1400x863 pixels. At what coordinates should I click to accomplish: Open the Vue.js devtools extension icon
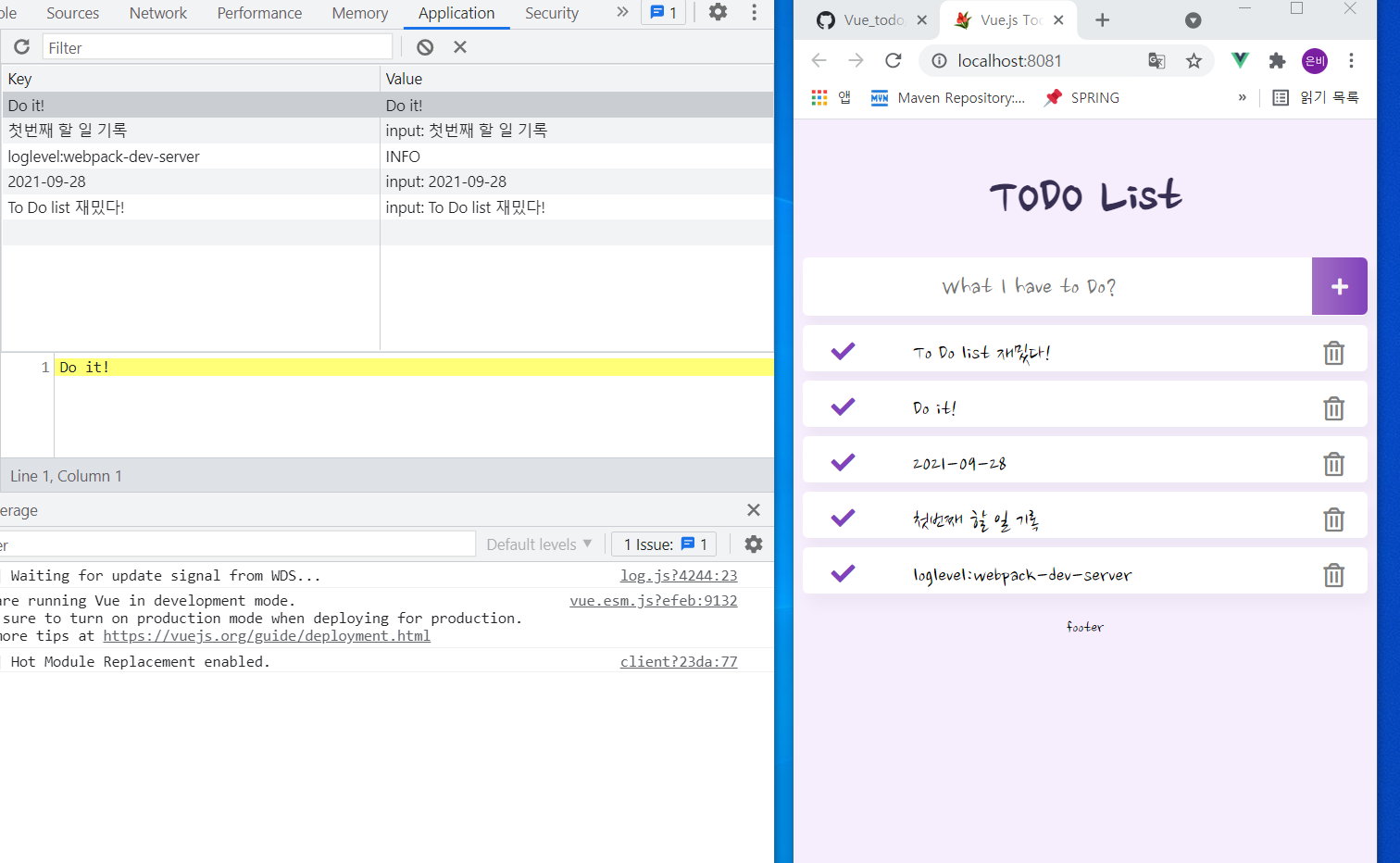1240,61
